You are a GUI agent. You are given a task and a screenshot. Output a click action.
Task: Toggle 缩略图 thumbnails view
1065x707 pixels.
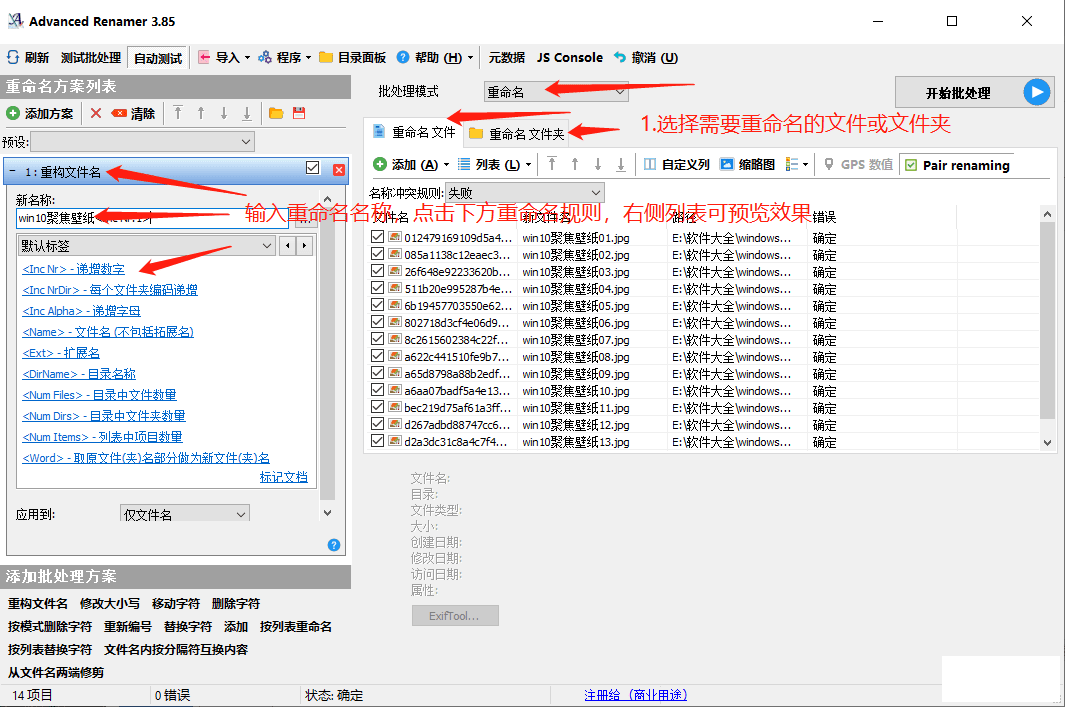tap(747, 164)
